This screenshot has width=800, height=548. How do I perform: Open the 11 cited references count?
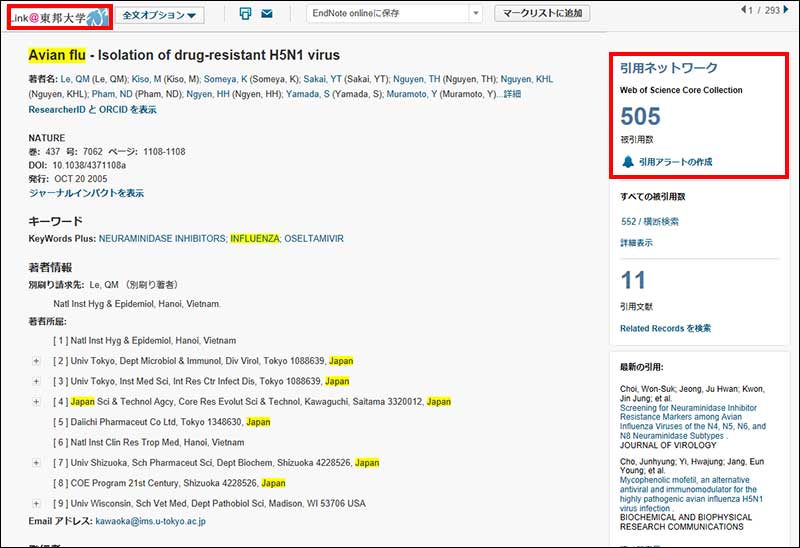click(x=633, y=280)
